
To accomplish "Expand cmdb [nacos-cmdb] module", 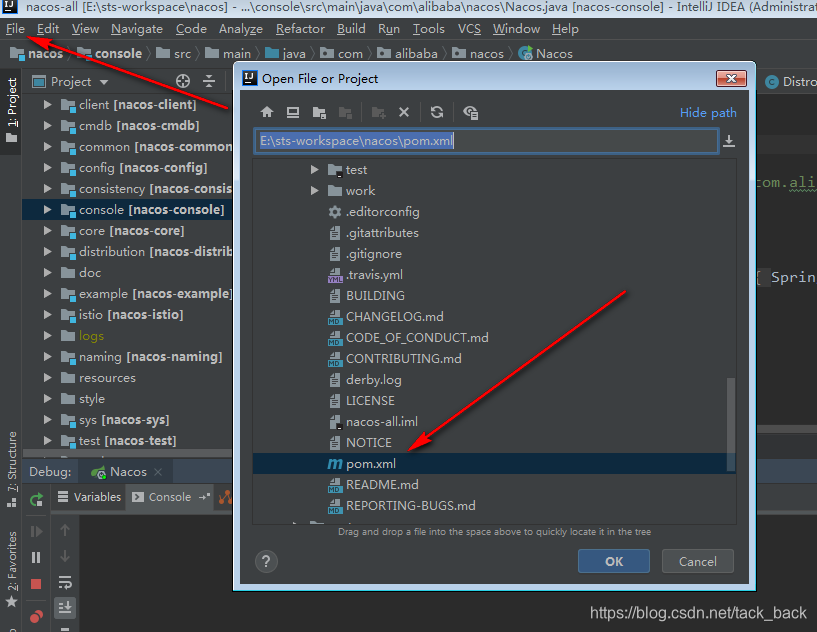I will (x=47, y=126).
